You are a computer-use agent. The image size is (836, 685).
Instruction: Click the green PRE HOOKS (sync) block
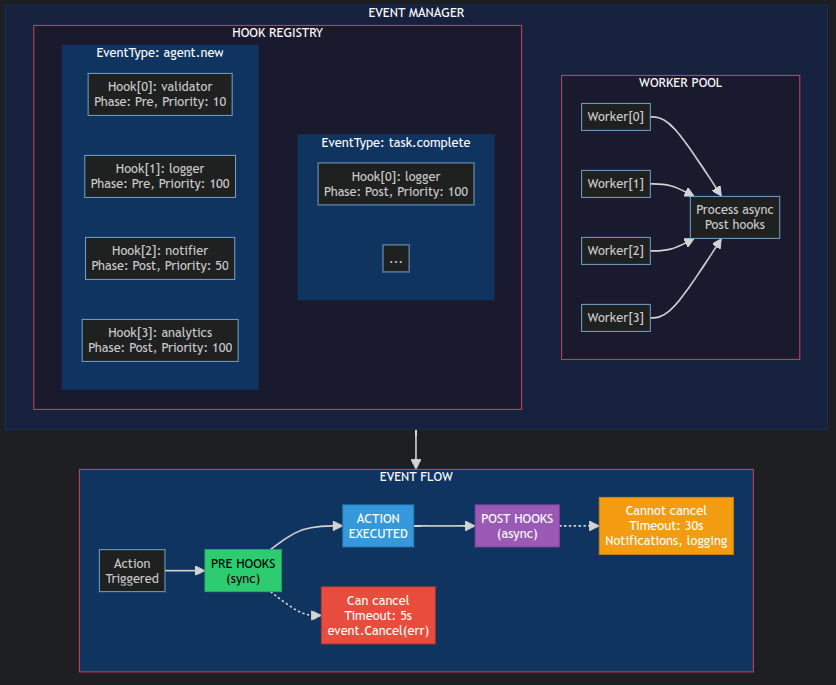point(243,571)
